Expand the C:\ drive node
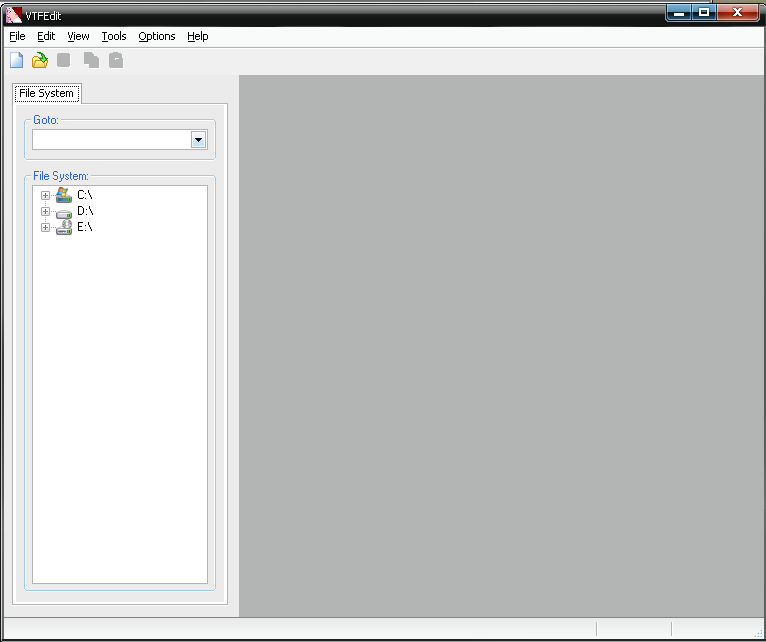Screen dimensions: 766x642 coord(45,195)
